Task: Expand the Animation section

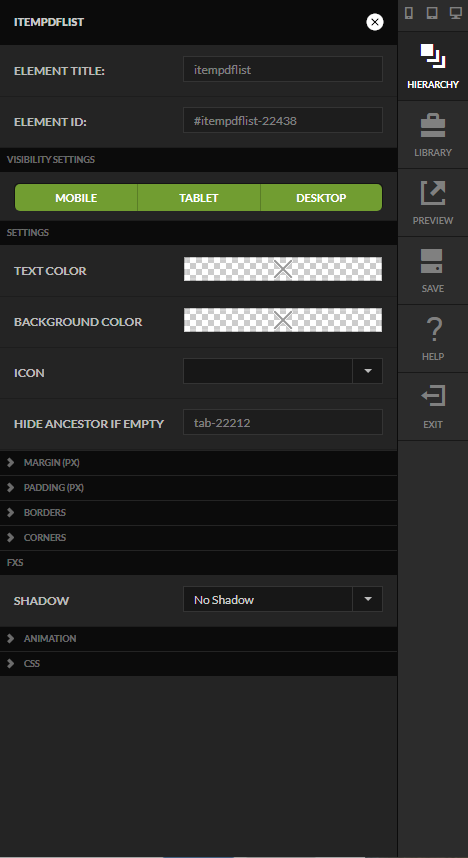Action: tap(199, 639)
